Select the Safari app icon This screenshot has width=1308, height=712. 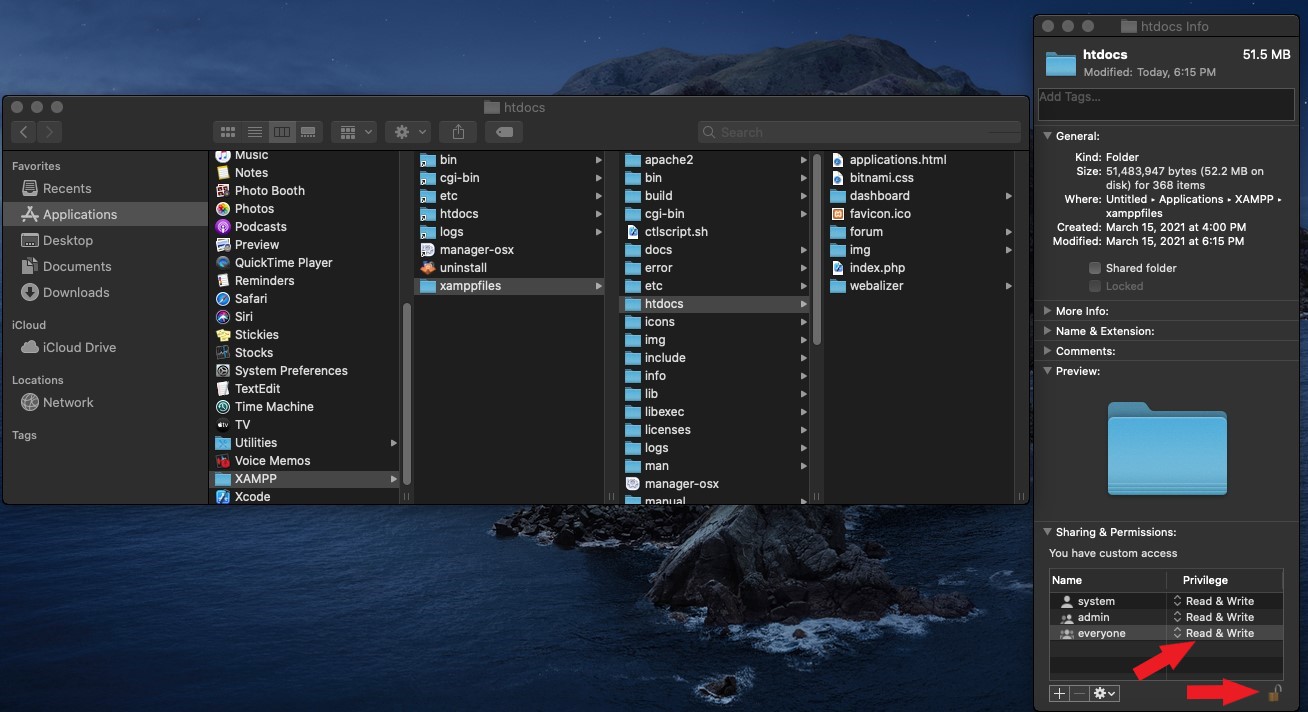[x=223, y=298]
